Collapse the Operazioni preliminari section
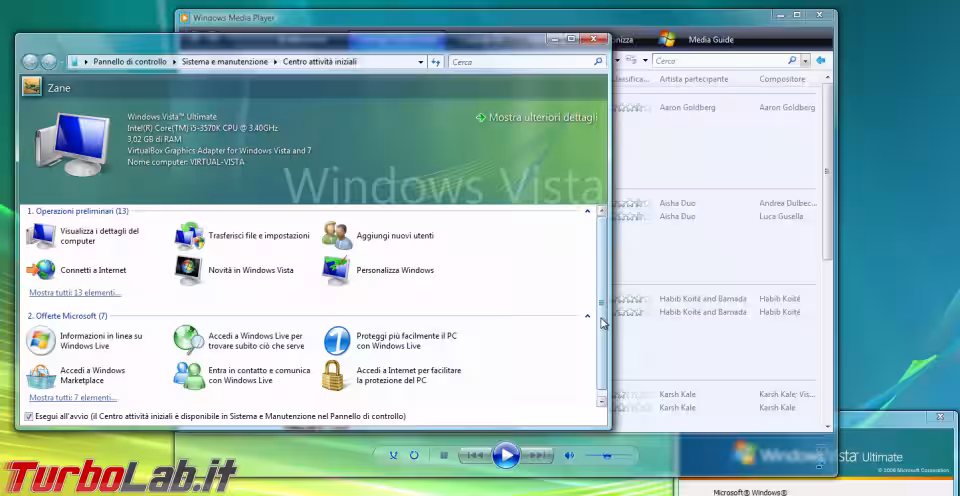Viewport: 960px width, 496px height. tap(588, 211)
